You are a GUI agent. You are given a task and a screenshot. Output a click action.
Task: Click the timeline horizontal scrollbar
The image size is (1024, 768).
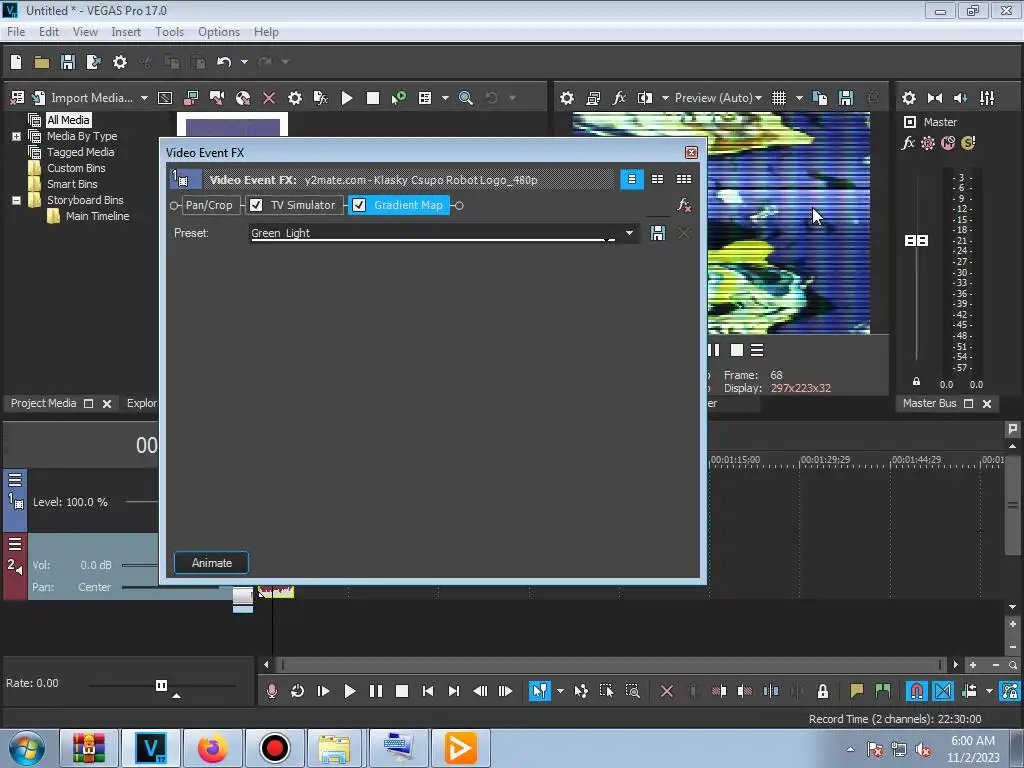tap(611, 665)
